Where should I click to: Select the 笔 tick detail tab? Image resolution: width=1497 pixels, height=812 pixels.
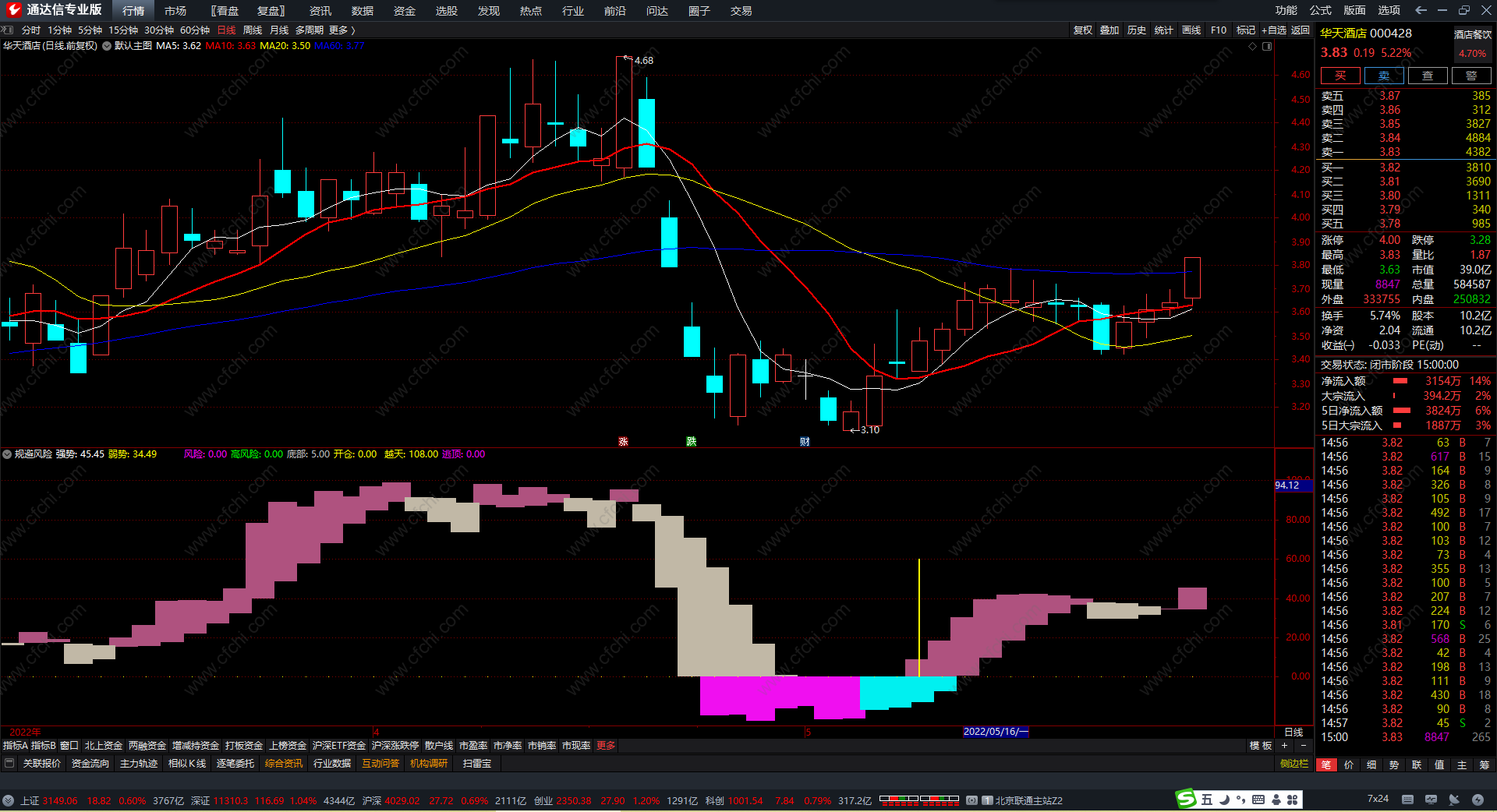[x=1326, y=765]
